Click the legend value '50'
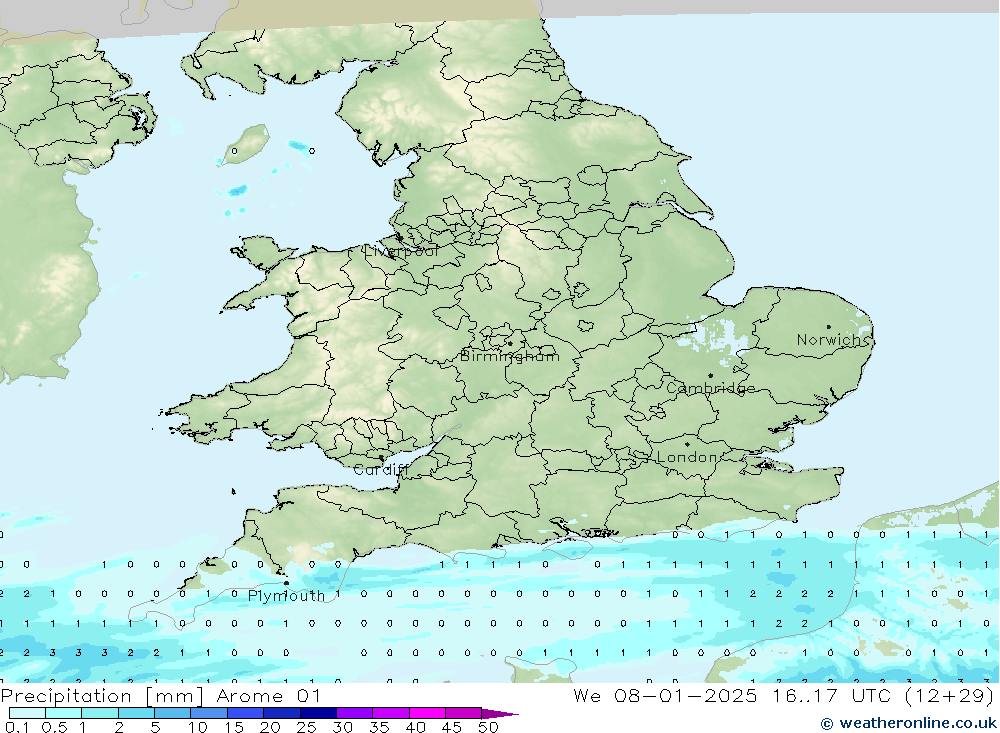Screen dimensions: 1000x733 pos(488,727)
